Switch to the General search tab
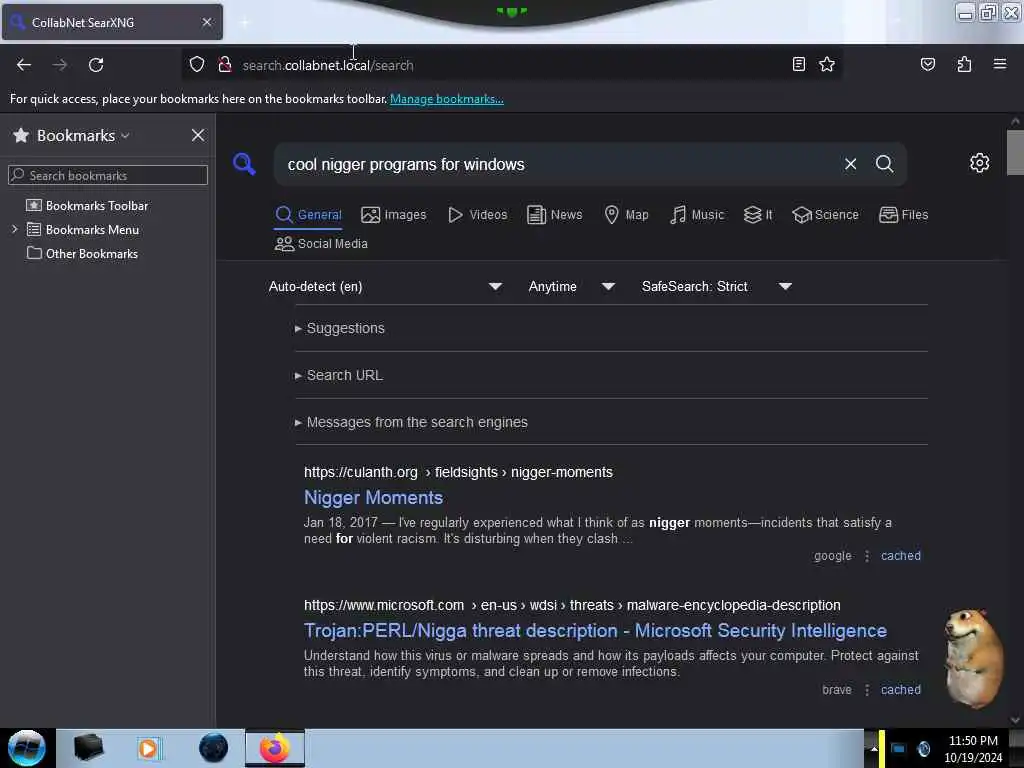Image resolution: width=1024 pixels, height=768 pixels. (x=308, y=214)
